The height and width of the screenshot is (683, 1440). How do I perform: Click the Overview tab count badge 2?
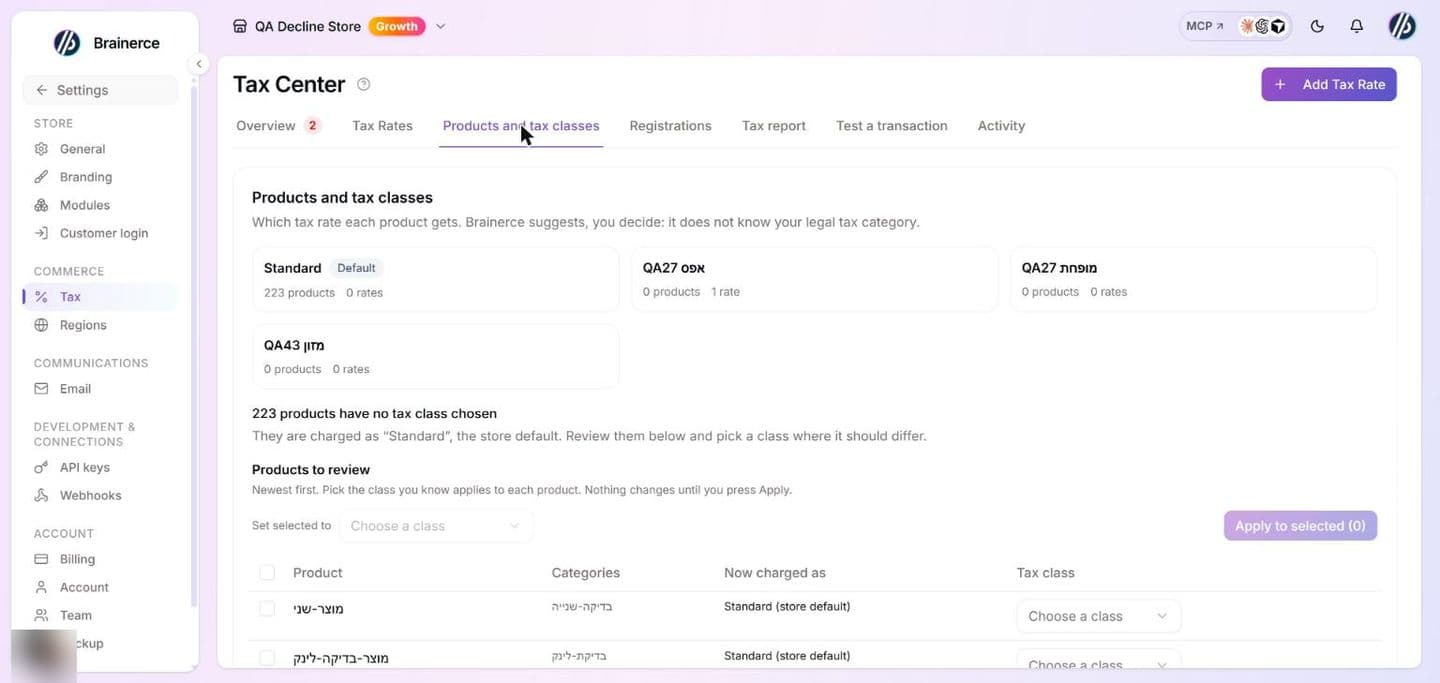coord(312,126)
